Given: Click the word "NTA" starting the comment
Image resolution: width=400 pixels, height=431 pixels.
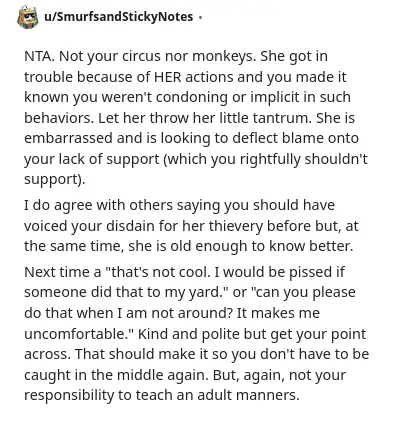Looking at the screenshot, I should pos(38,56).
